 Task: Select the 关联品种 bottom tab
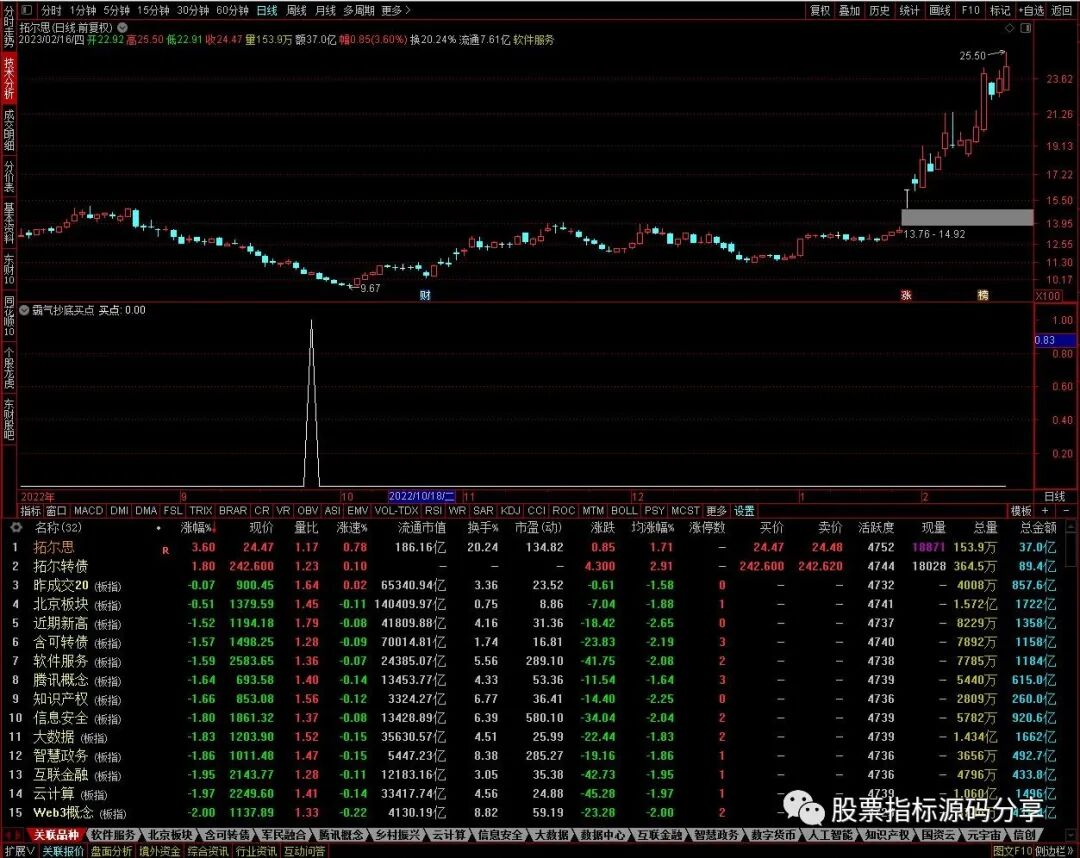click(56, 835)
